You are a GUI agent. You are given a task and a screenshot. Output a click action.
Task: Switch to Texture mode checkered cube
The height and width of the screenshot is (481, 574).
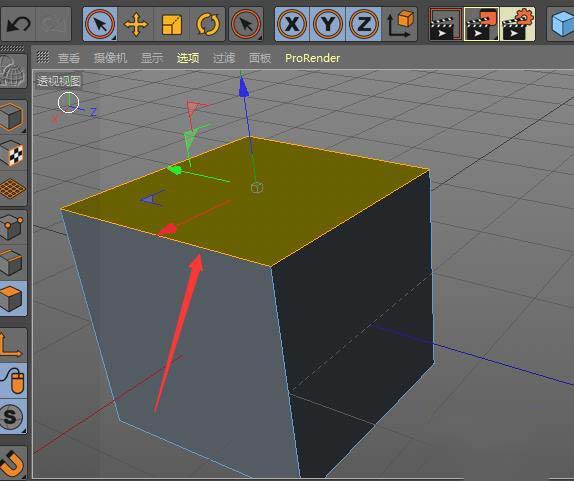pos(13,153)
